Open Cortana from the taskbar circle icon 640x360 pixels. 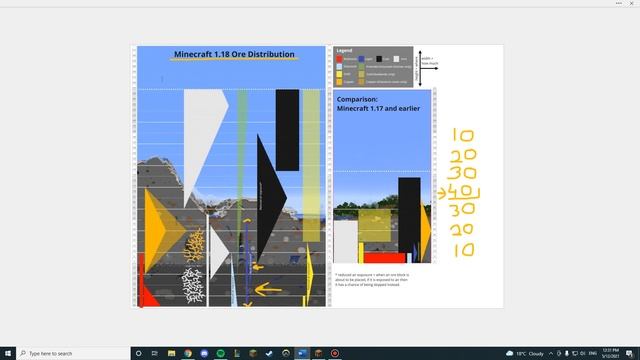(138, 353)
